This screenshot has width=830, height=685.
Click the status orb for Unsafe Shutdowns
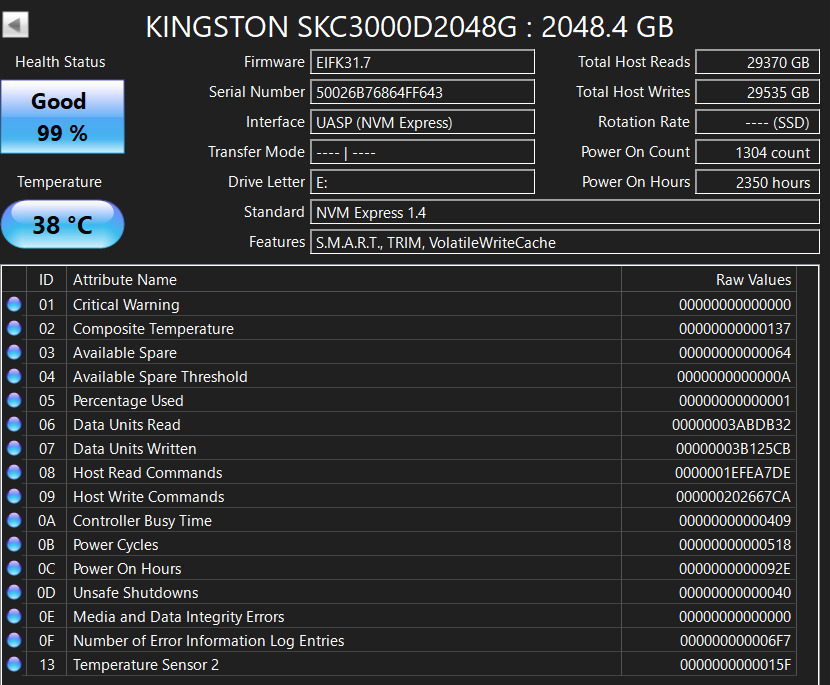(x=14, y=592)
